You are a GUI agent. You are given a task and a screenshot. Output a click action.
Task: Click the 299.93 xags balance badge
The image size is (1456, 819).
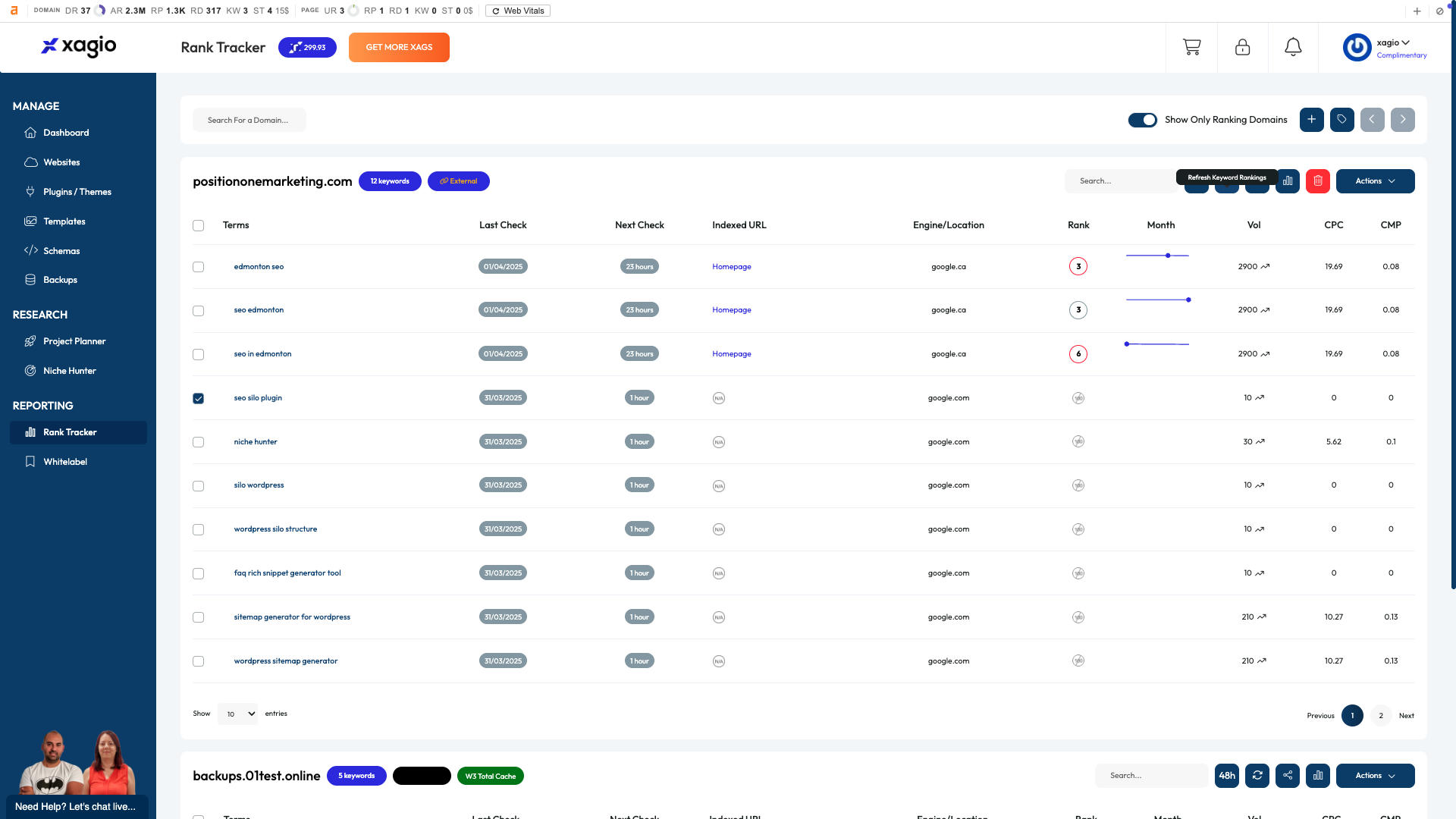307,47
